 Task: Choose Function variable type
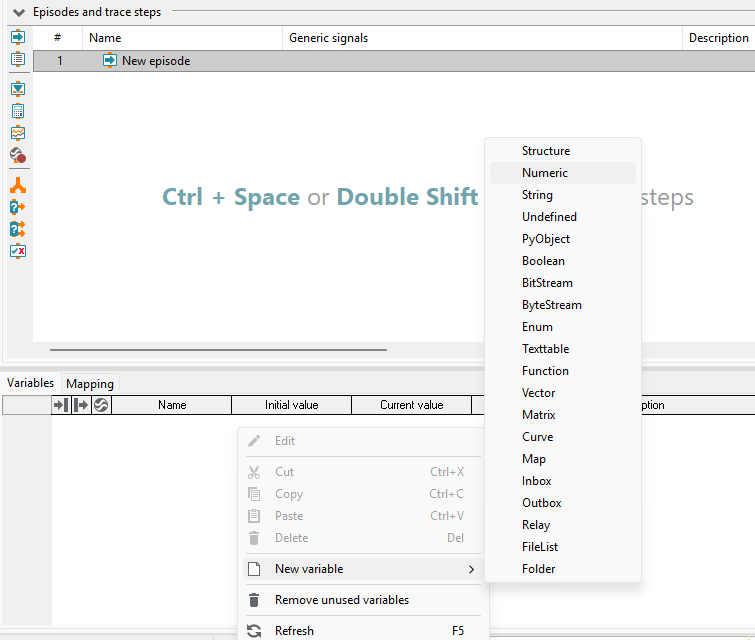pos(562,371)
